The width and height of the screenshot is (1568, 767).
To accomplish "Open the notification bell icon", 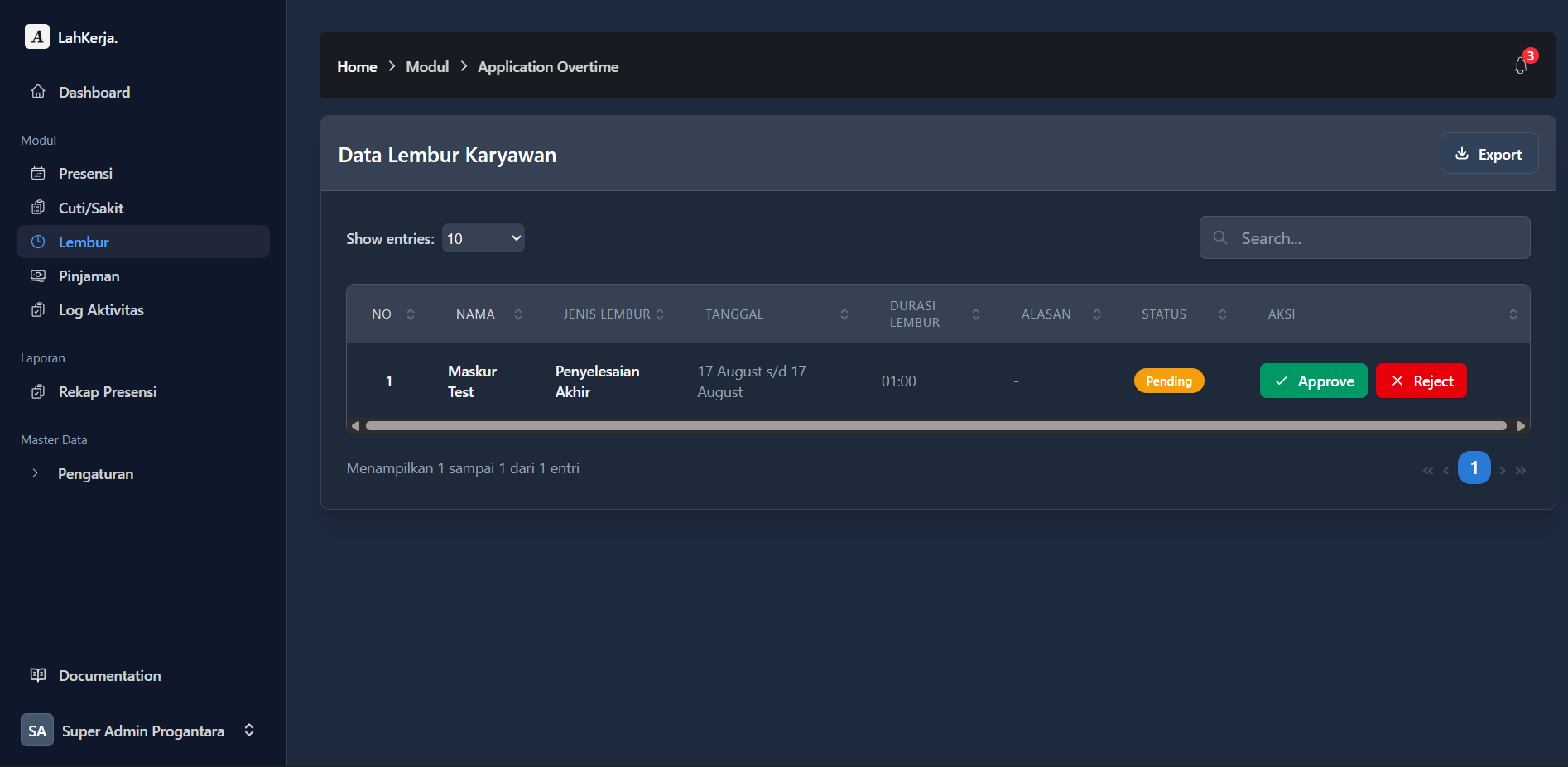I will click(x=1521, y=66).
